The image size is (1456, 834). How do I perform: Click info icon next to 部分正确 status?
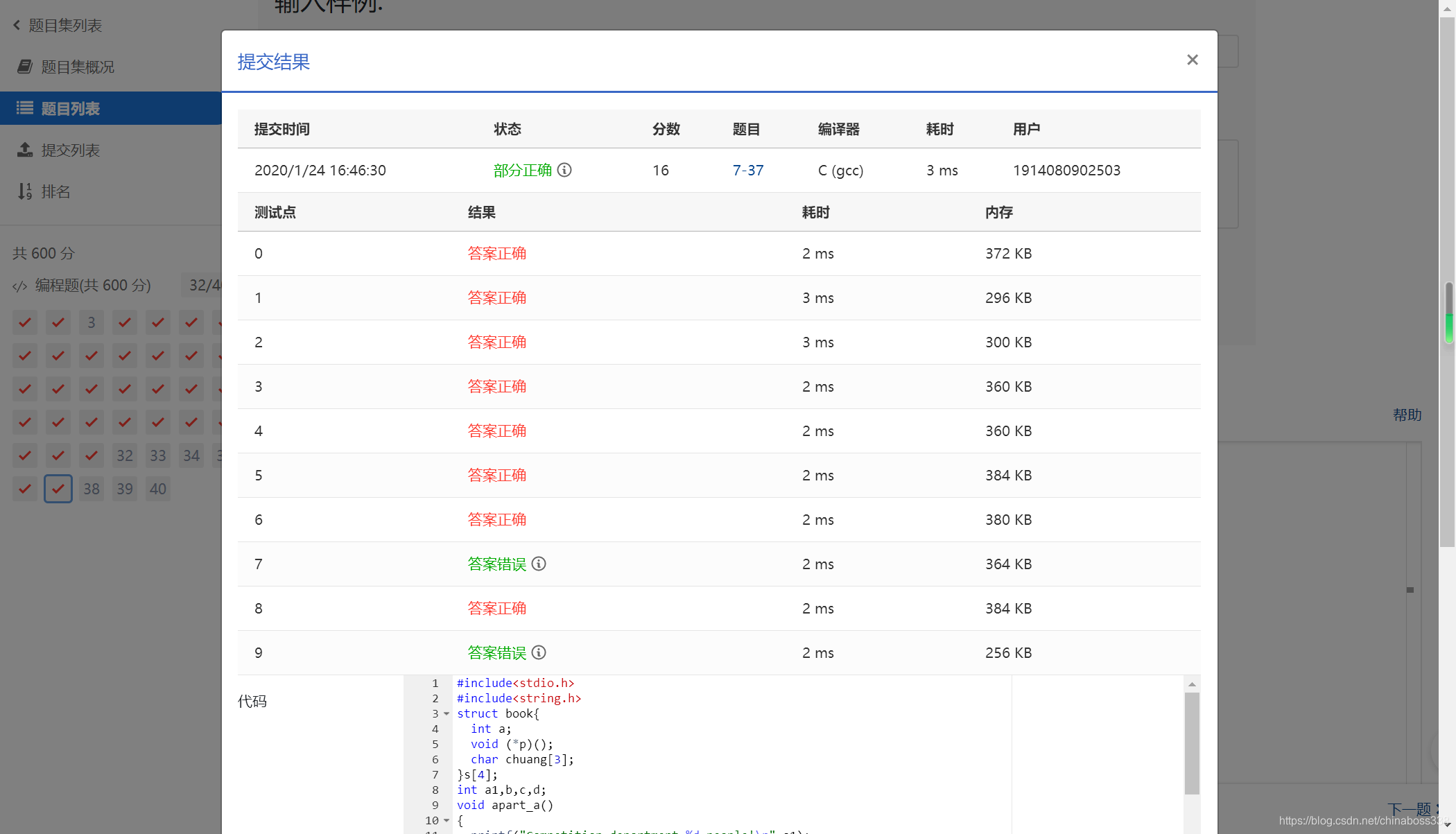tap(564, 170)
